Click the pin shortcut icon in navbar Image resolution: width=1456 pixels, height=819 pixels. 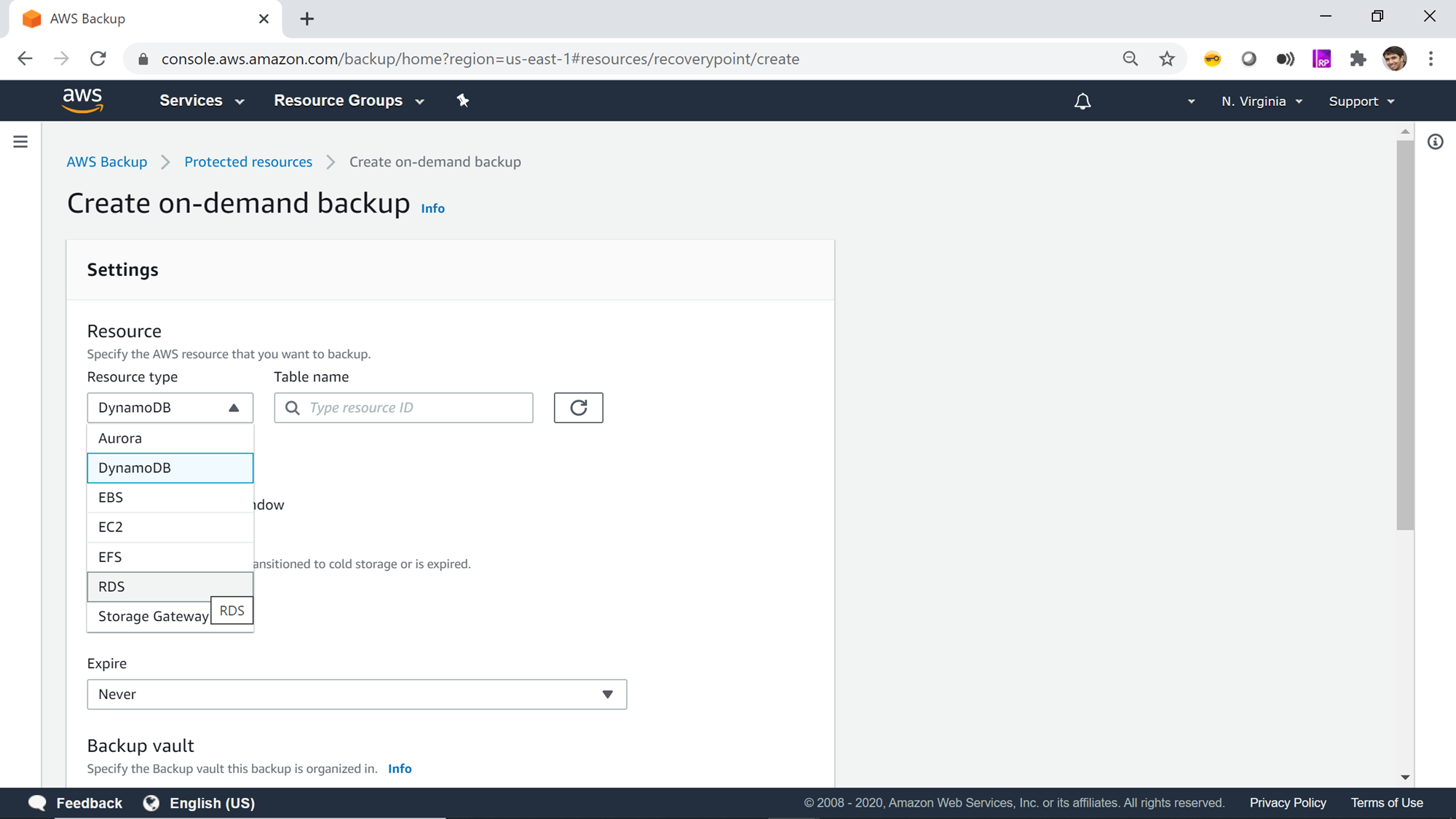coord(463,100)
